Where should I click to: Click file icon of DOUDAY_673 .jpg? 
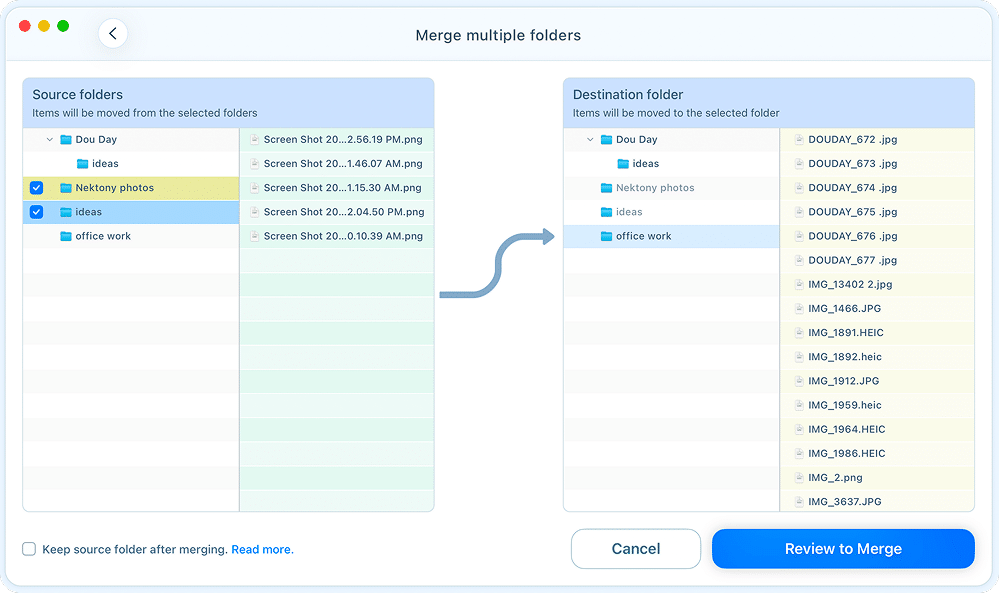pyautogui.click(x=799, y=164)
